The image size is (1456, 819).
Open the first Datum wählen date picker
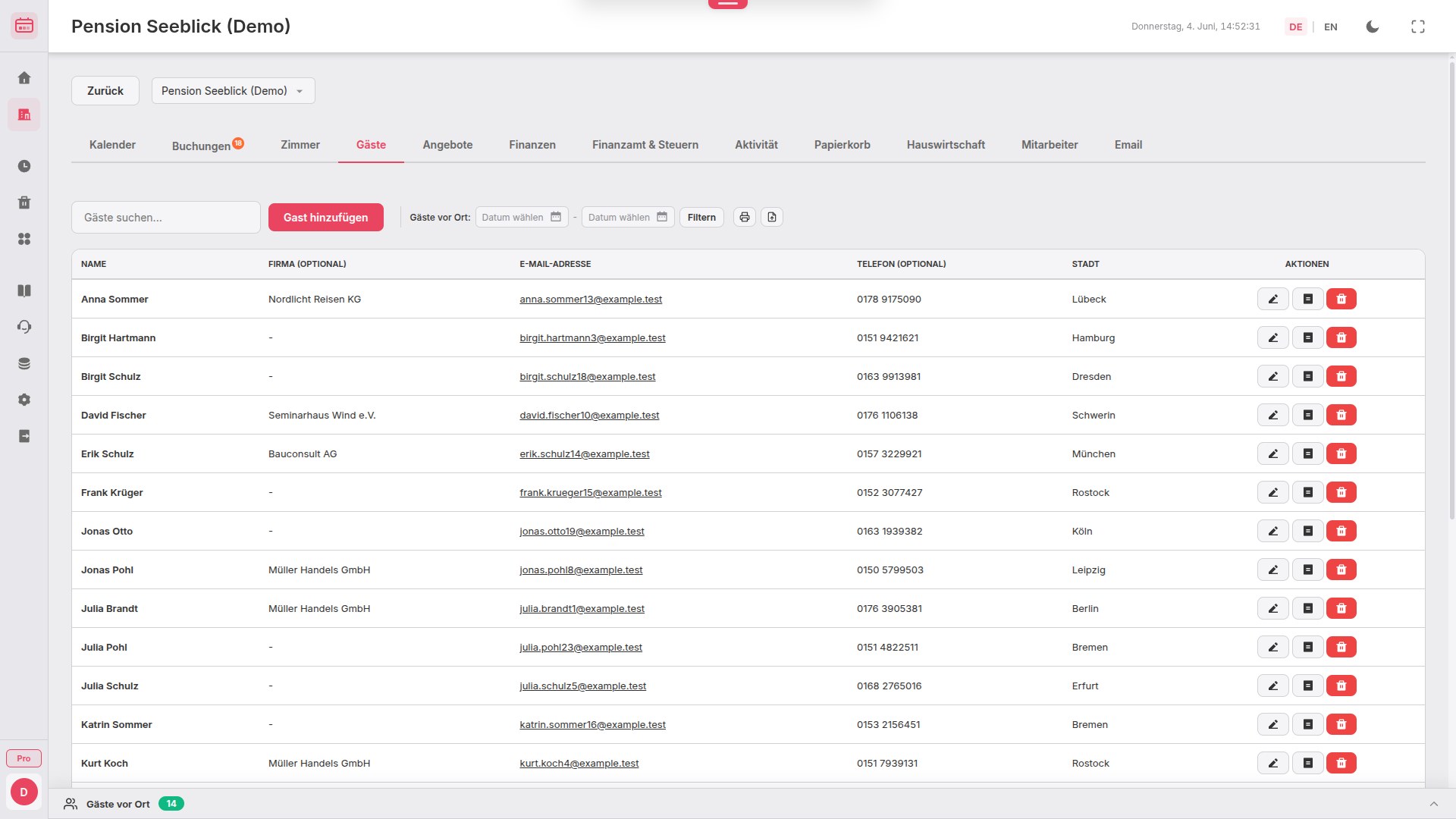[x=521, y=218]
